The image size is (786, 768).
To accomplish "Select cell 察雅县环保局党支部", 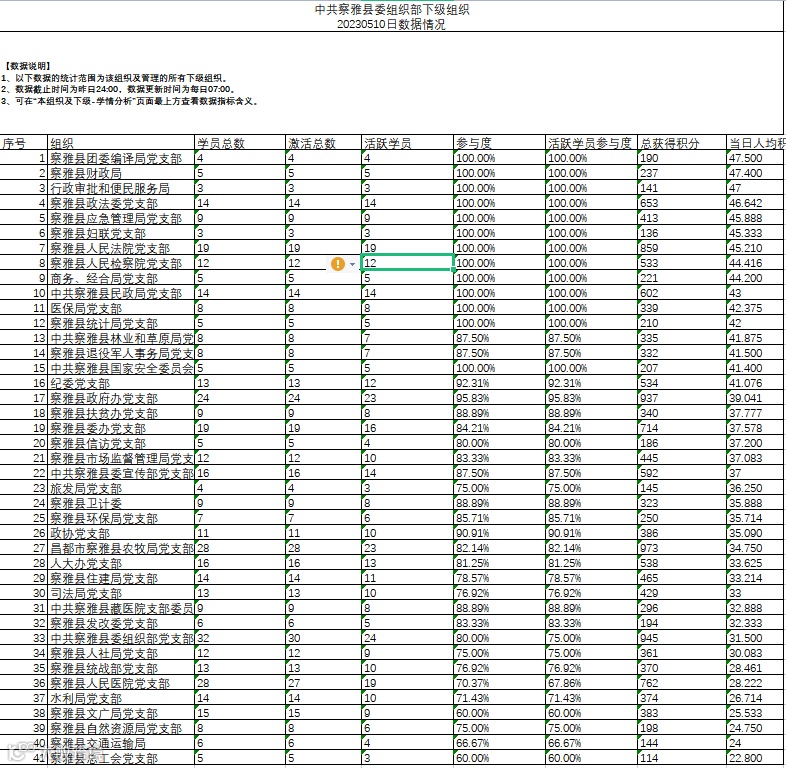I will click(121, 518).
